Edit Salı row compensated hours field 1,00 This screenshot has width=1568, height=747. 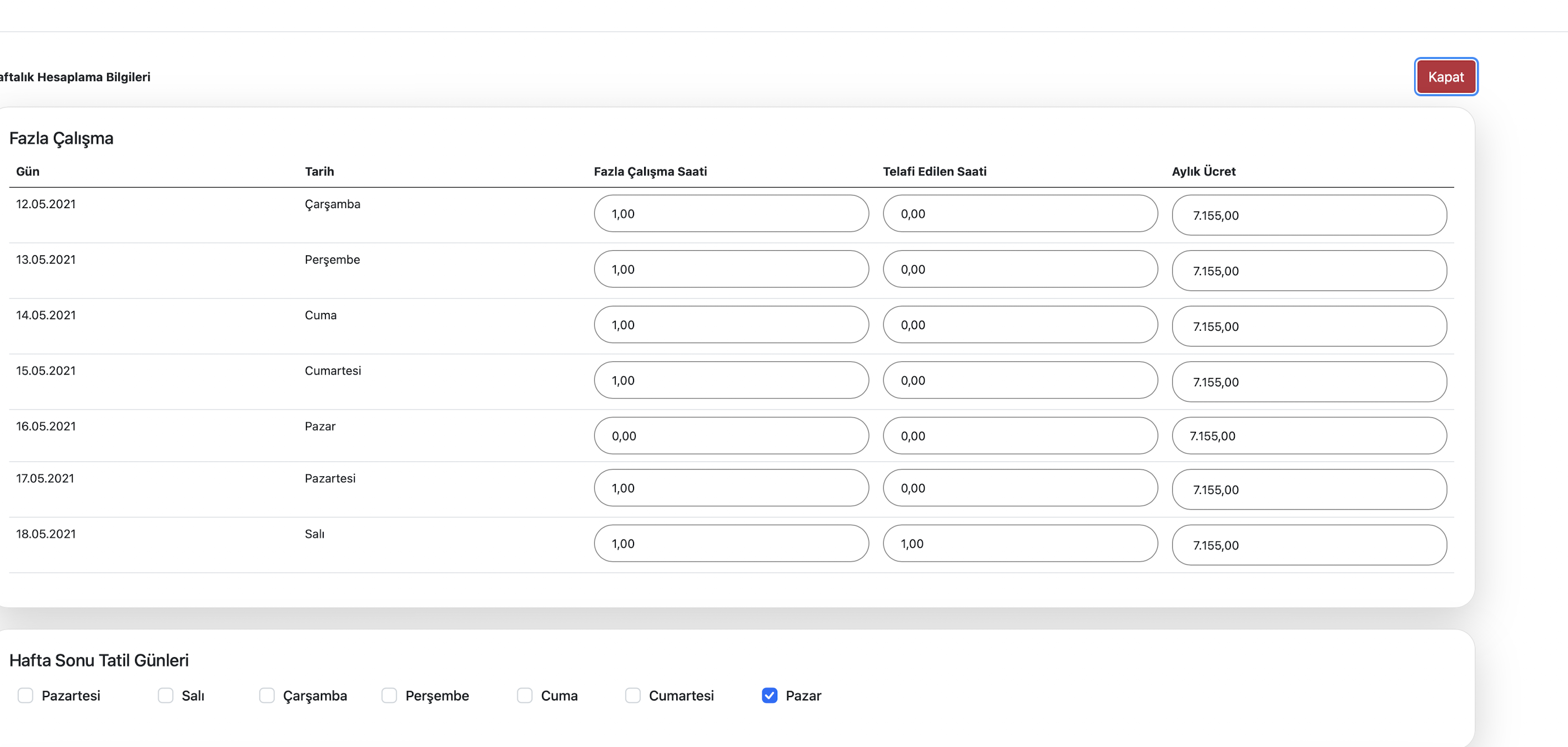coord(1019,544)
